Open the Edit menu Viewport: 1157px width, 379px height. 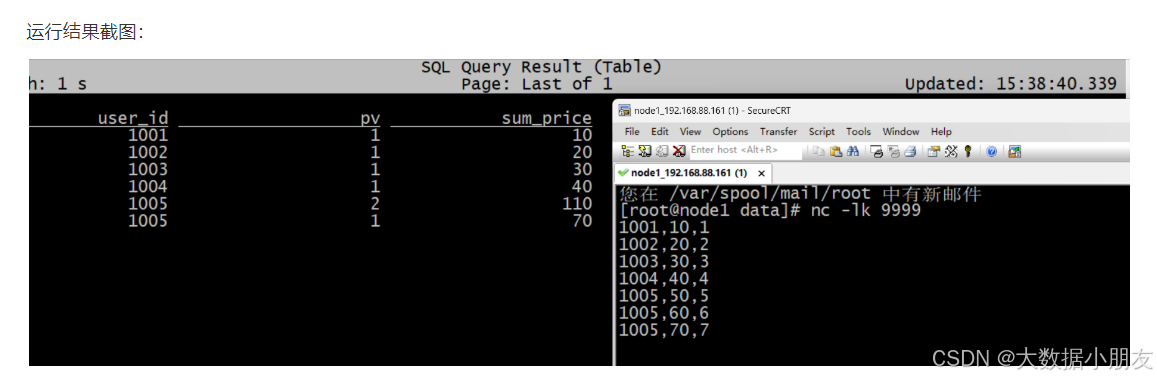660,131
